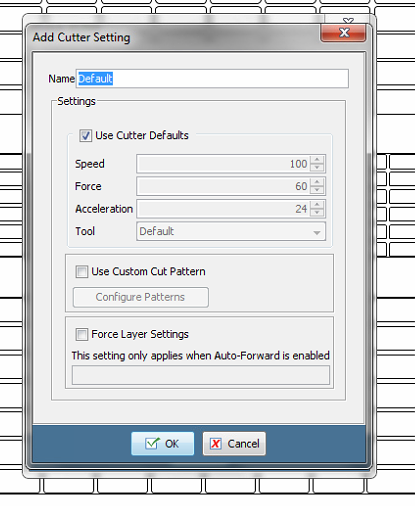Click the Force value field
Screen dimensions: 415x506
[223, 186]
